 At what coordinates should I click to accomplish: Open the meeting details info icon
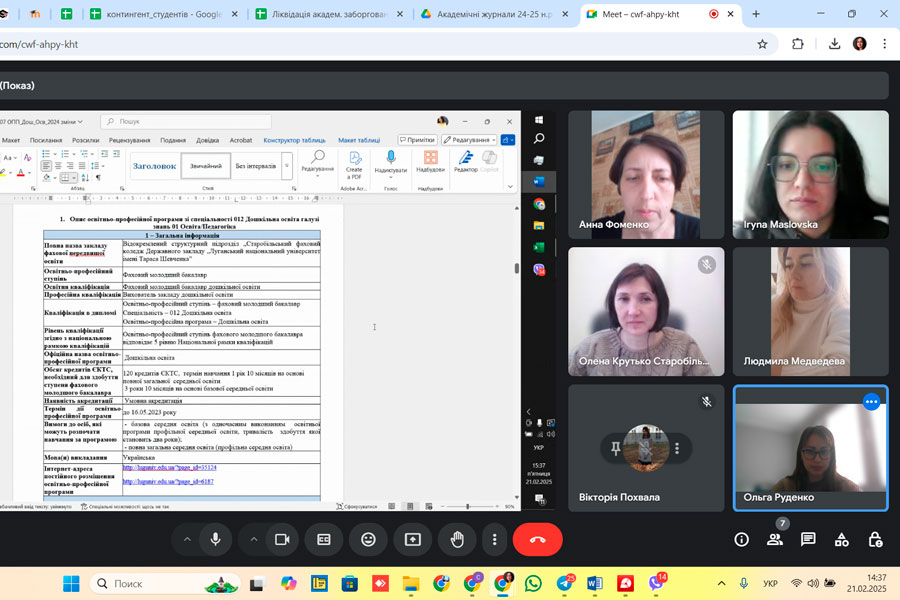click(x=741, y=540)
